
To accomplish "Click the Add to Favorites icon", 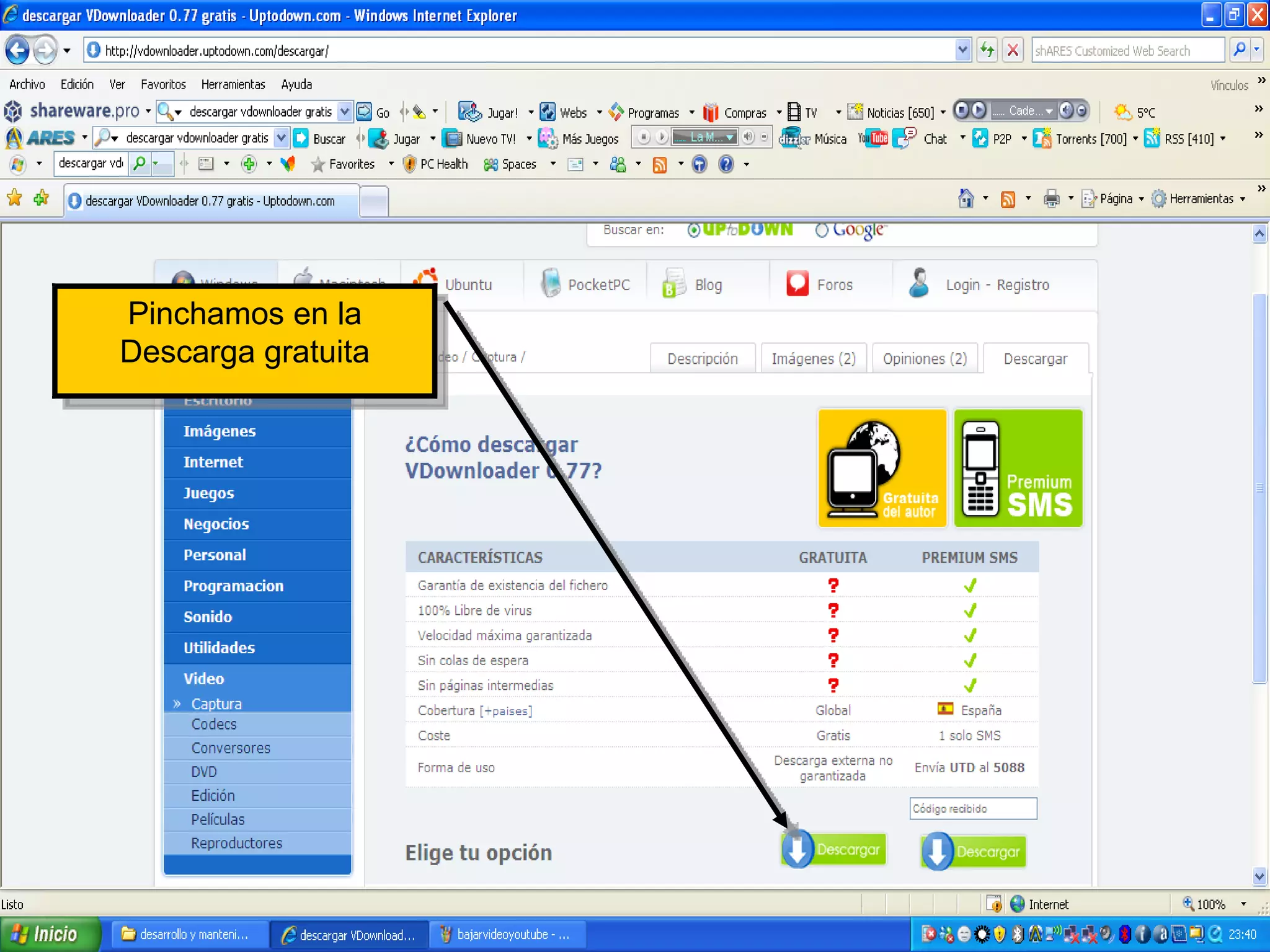I will click(42, 198).
